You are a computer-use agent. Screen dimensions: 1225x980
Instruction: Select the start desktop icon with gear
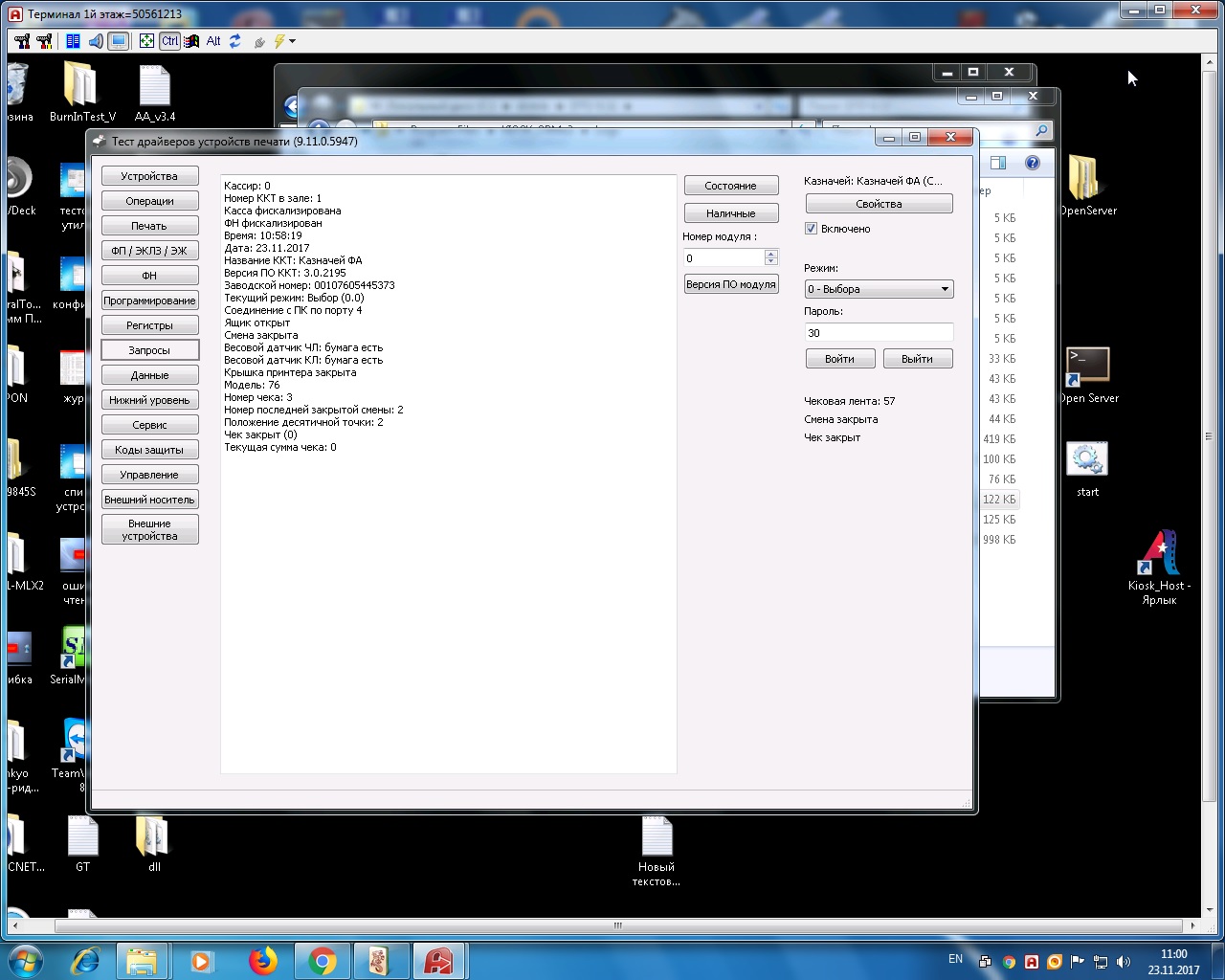[1087, 469]
